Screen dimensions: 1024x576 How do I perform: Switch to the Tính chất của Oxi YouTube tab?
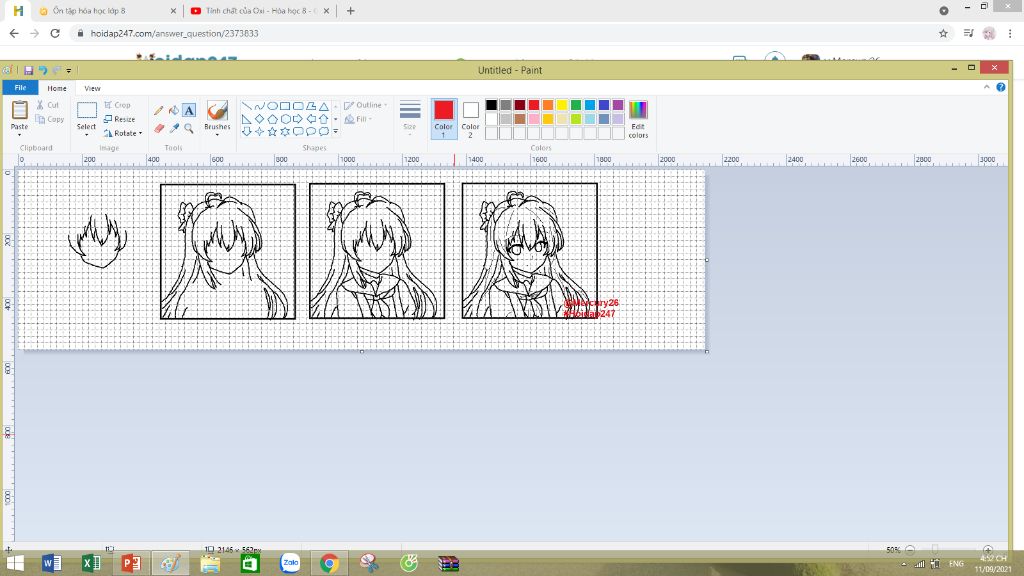[261, 11]
